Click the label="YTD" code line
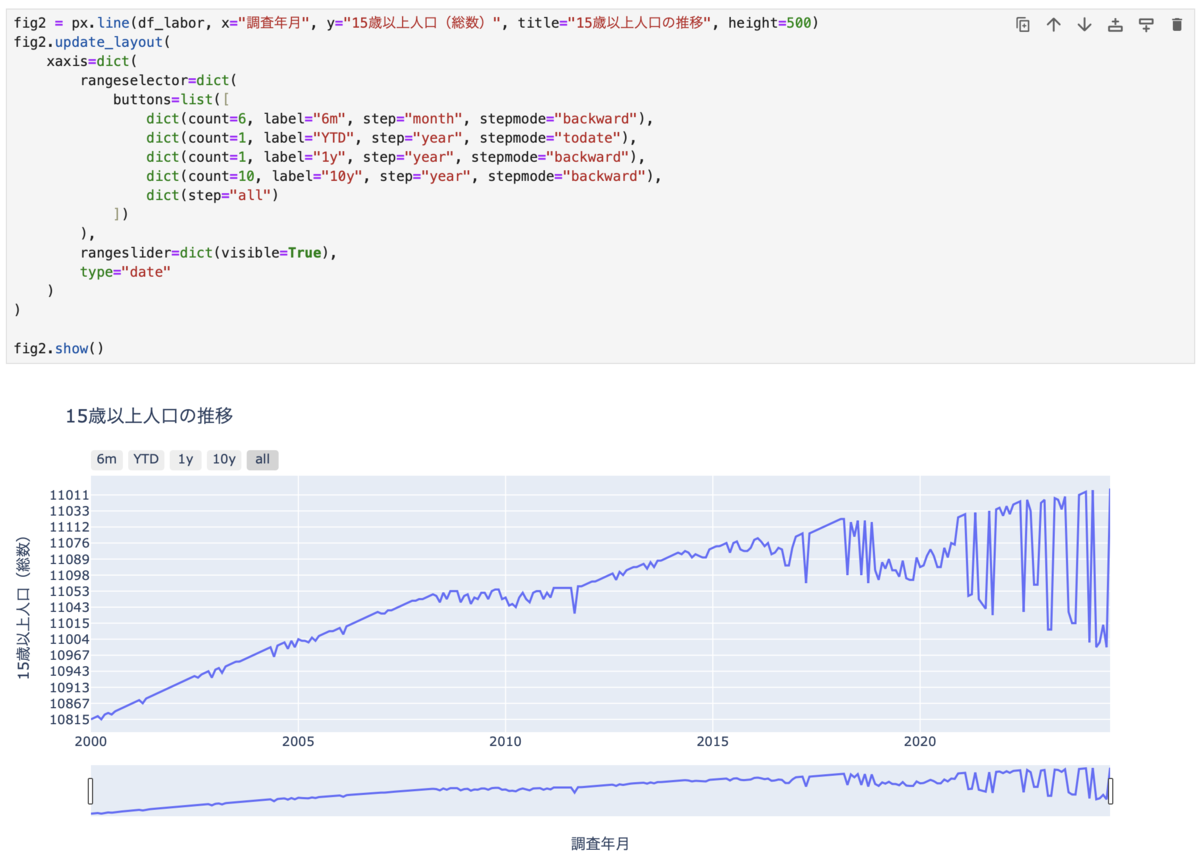Image resolution: width=1200 pixels, height=862 pixels. point(392,137)
